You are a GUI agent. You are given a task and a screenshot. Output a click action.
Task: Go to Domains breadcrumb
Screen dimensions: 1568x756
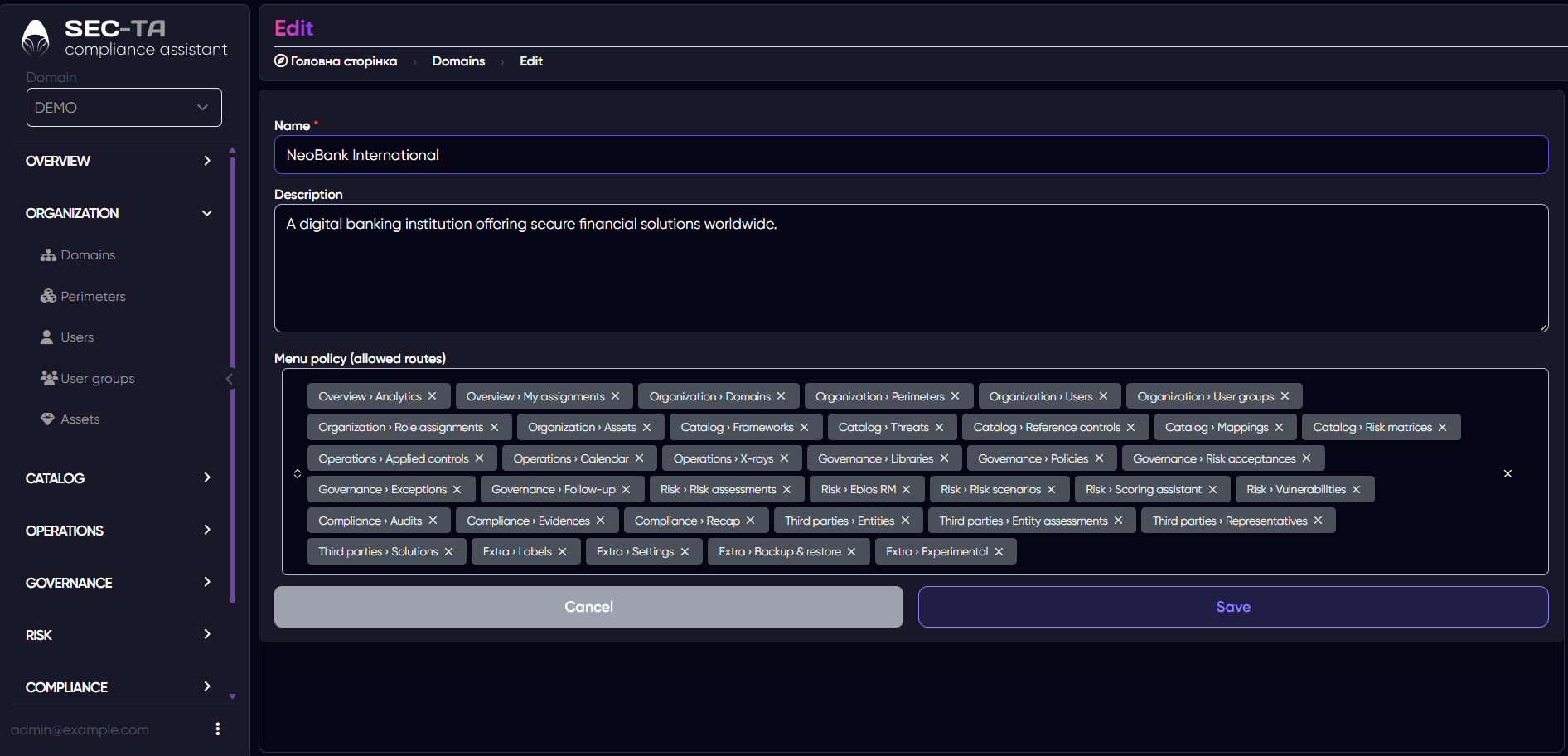click(458, 61)
